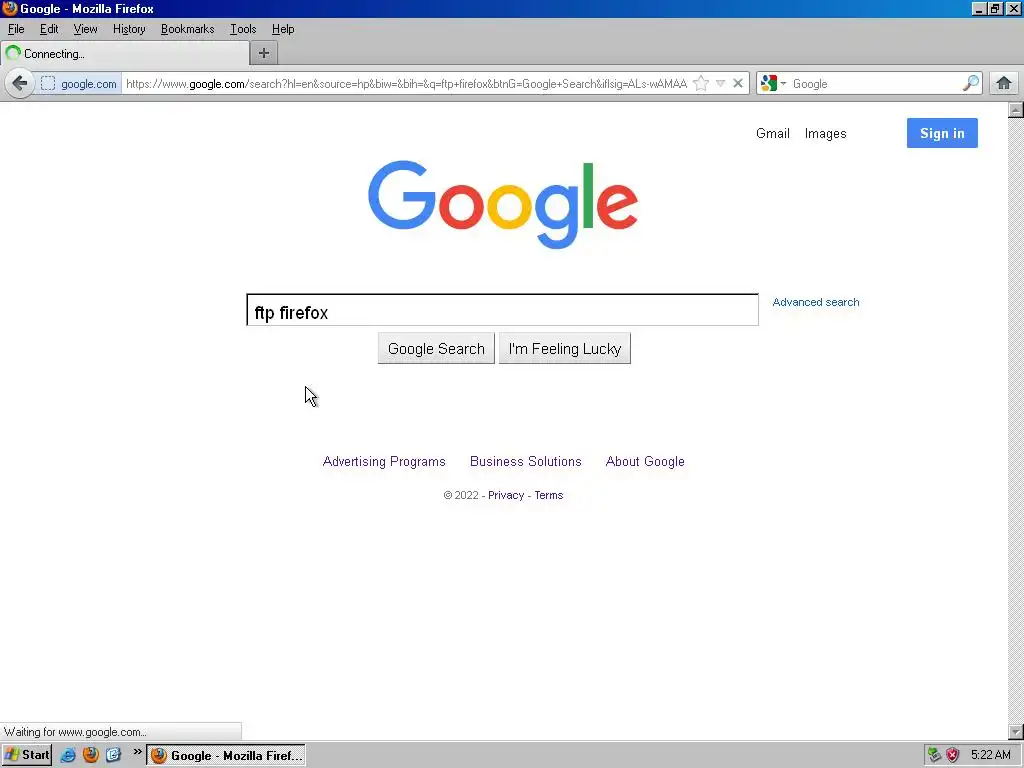Click the Waiting for www.google.com status text
This screenshot has height=768, width=1024.
coord(75,732)
